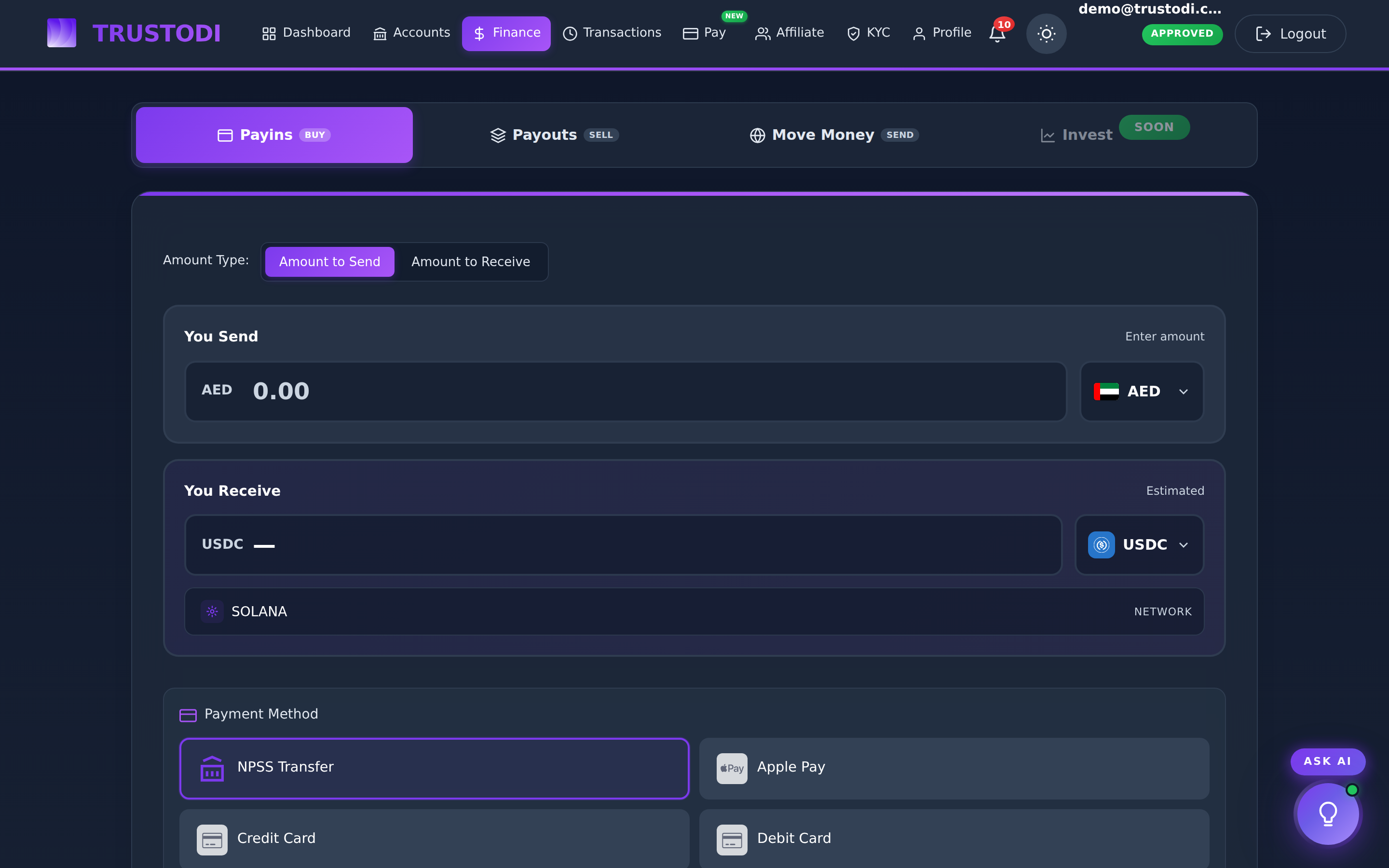Click the Invest chart icon
Image resolution: width=1389 pixels, height=868 pixels.
pyautogui.click(x=1048, y=136)
